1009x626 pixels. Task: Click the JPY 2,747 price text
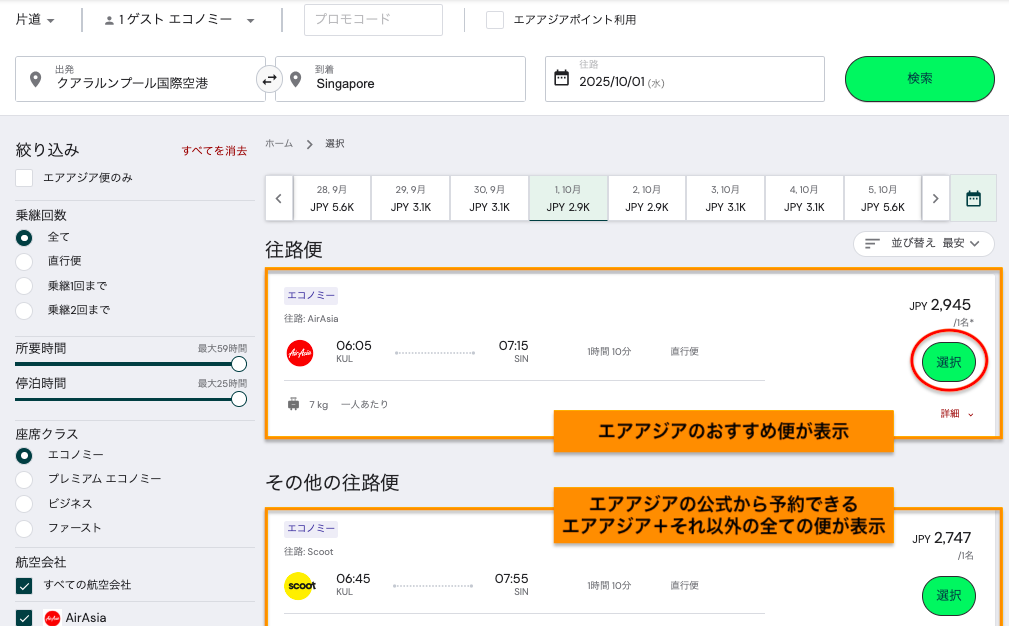(941, 538)
